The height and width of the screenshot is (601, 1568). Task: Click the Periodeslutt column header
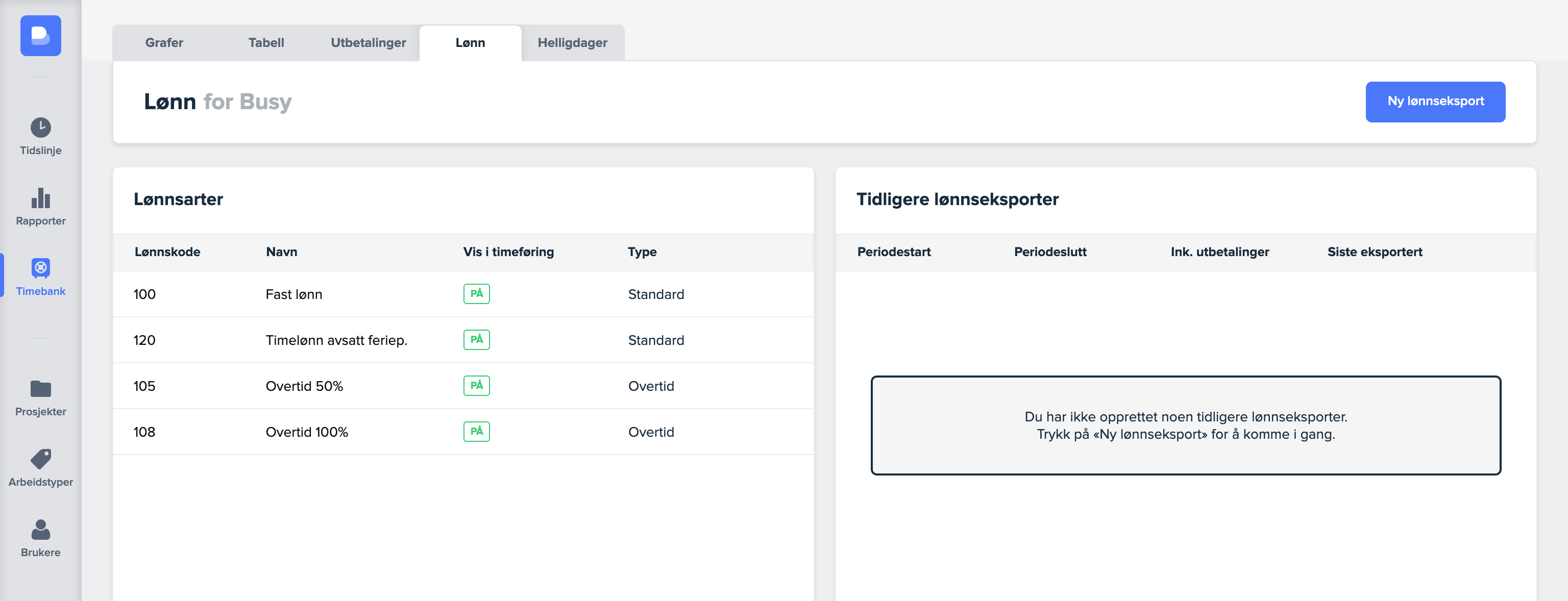tap(1050, 252)
